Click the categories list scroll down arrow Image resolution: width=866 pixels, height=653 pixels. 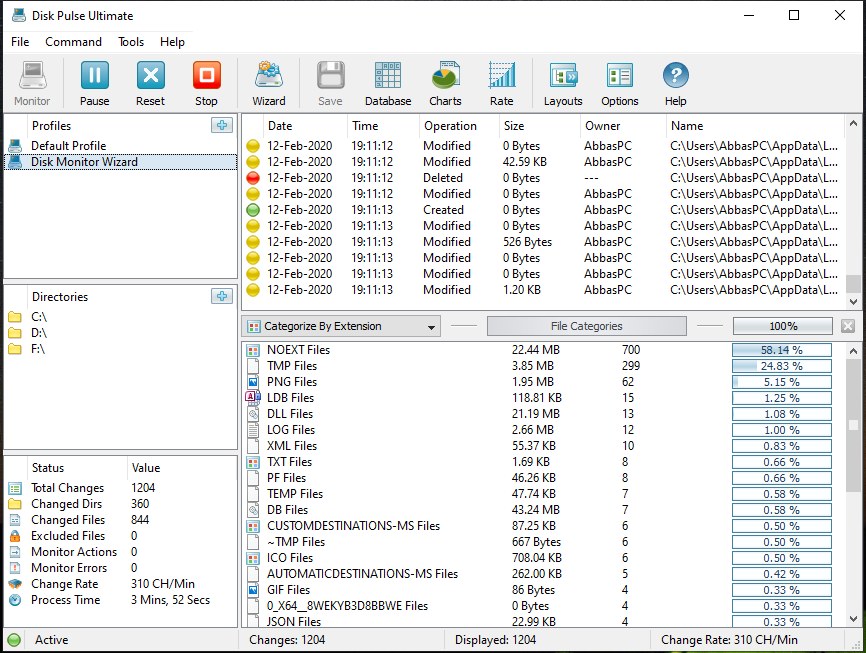[x=853, y=619]
